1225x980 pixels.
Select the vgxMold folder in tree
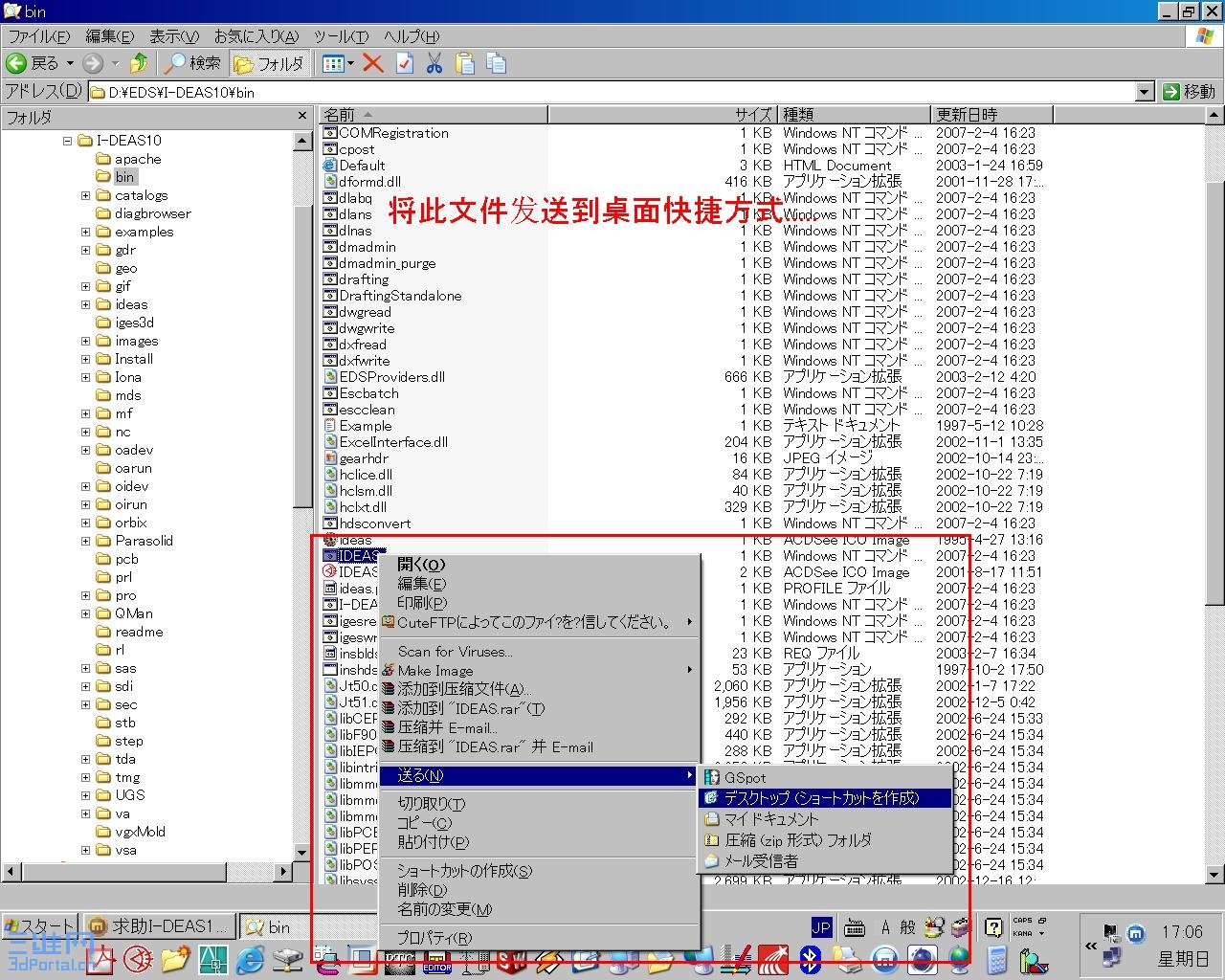coord(140,832)
